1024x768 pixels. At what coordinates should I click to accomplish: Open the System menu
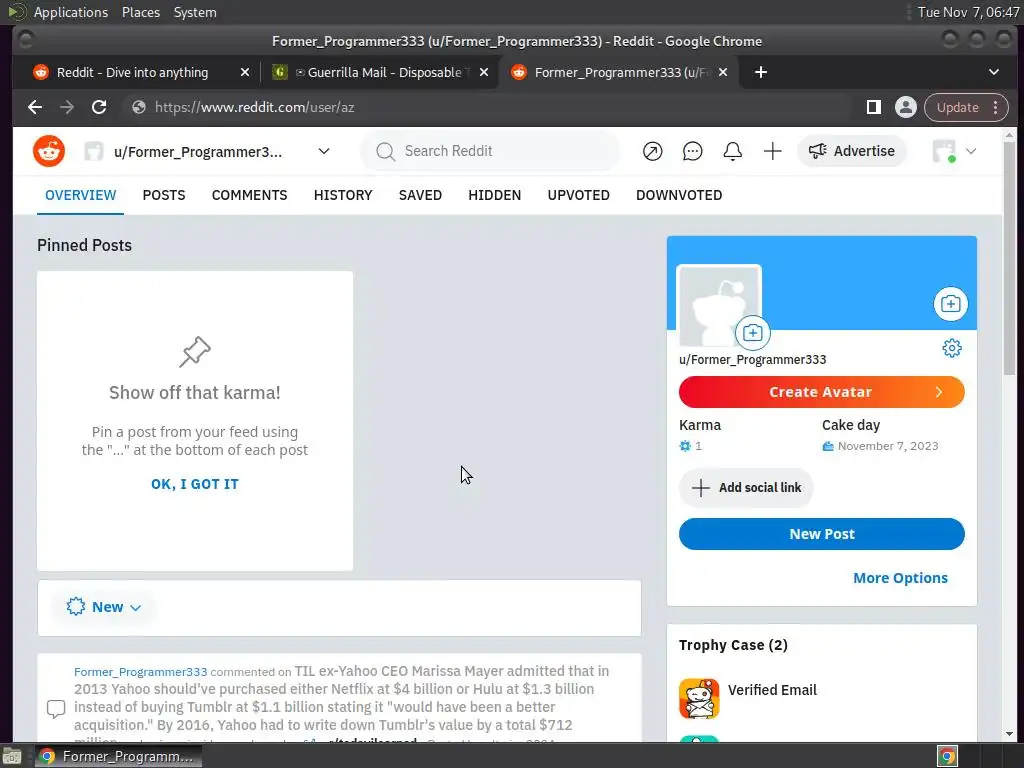click(195, 12)
